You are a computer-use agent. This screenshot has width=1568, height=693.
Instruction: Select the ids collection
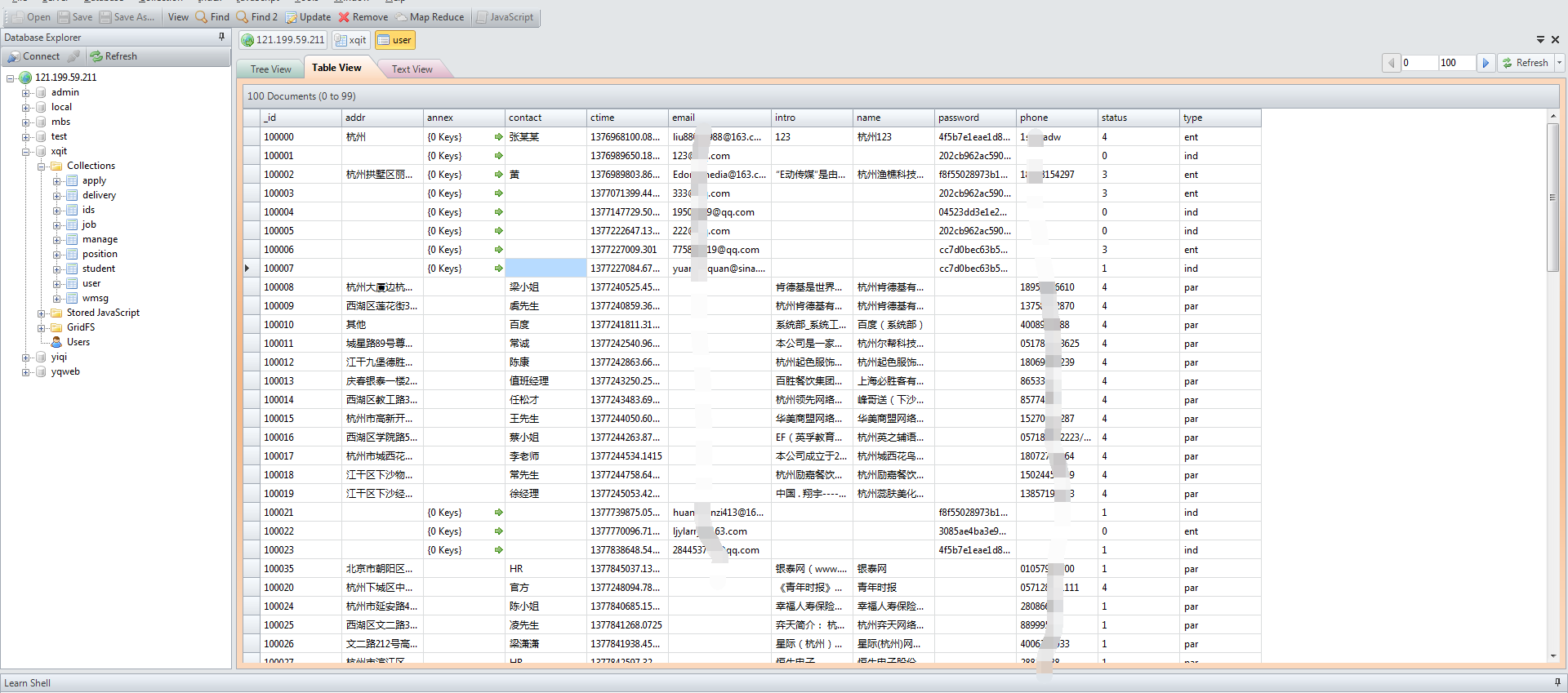pyautogui.click(x=88, y=210)
